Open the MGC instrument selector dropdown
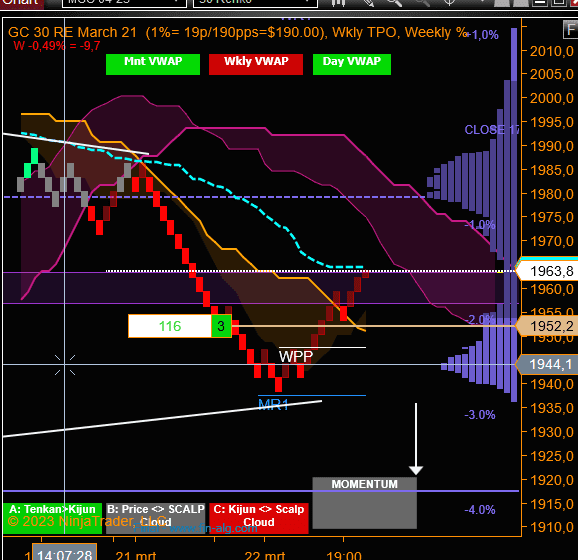This screenshot has height=560, width=578. point(124,3)
